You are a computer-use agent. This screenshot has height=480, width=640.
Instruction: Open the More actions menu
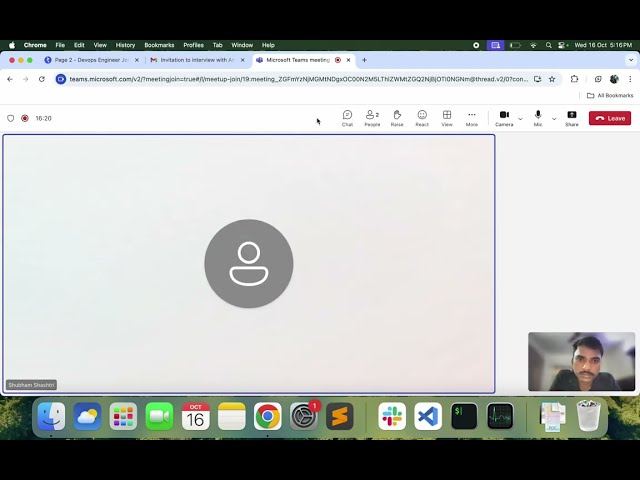point(472,118)
